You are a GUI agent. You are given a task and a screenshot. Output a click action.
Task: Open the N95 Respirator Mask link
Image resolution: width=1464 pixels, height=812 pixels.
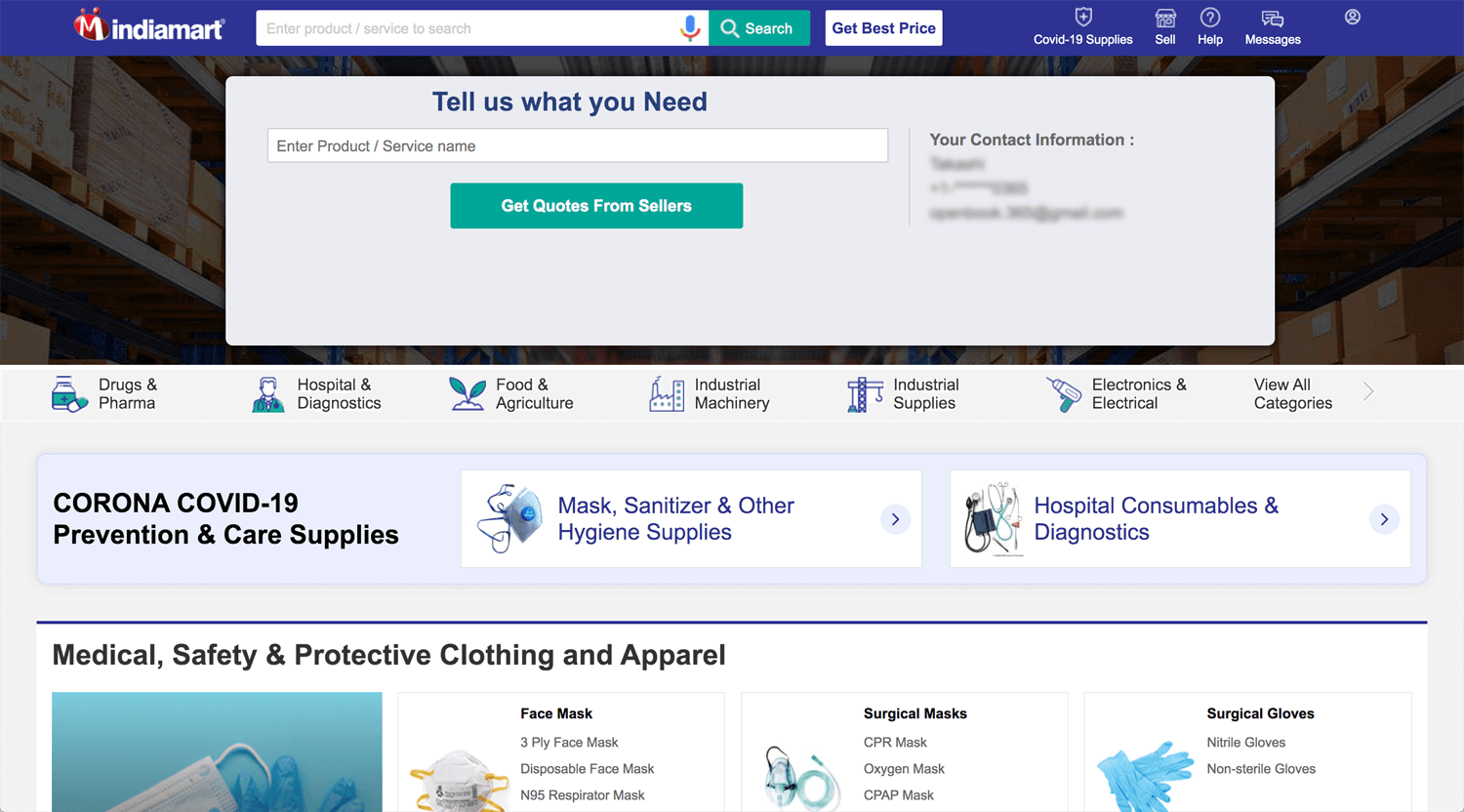tap(583, 795)
